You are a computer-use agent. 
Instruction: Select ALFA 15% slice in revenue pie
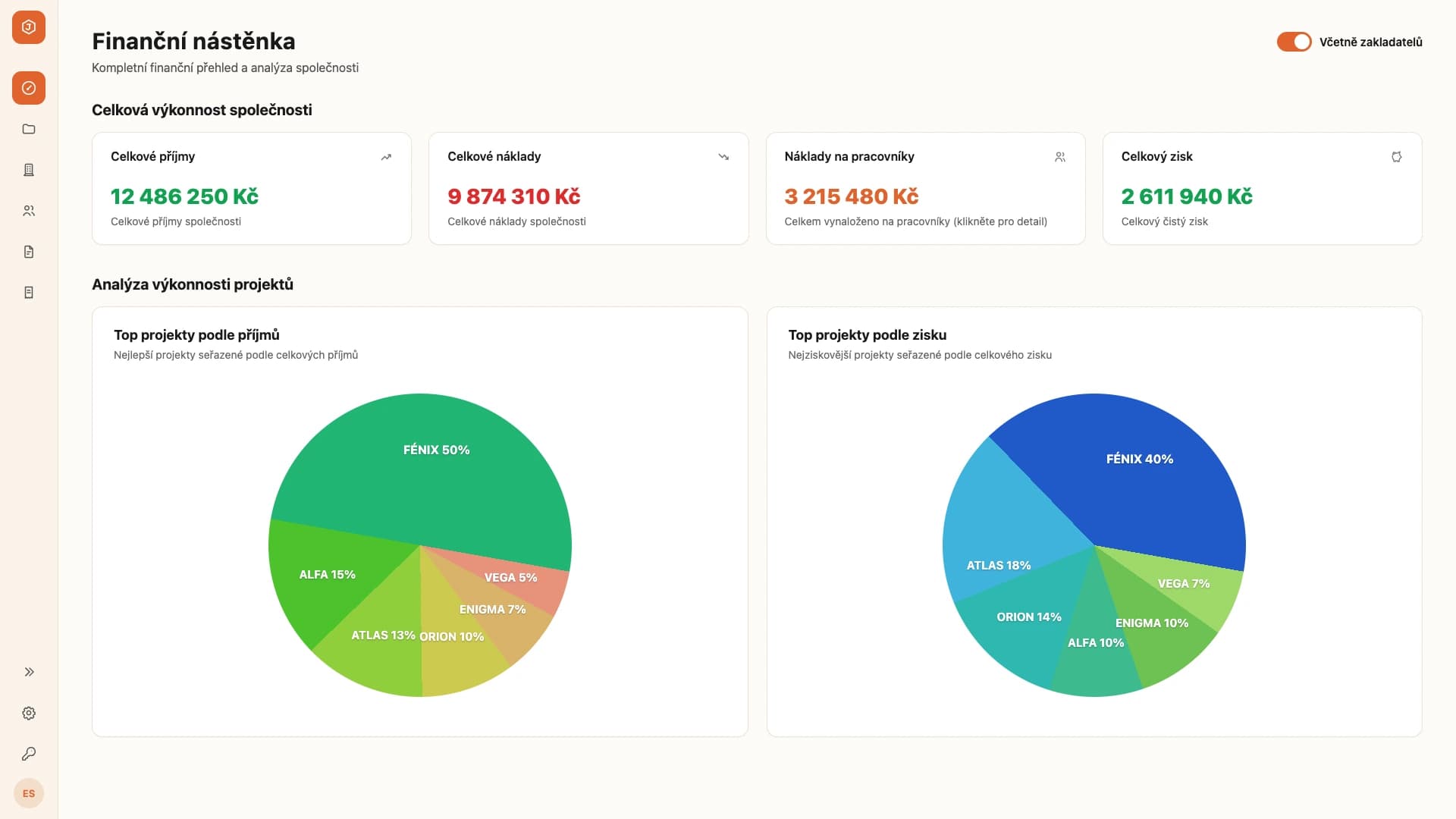point(326,576)
